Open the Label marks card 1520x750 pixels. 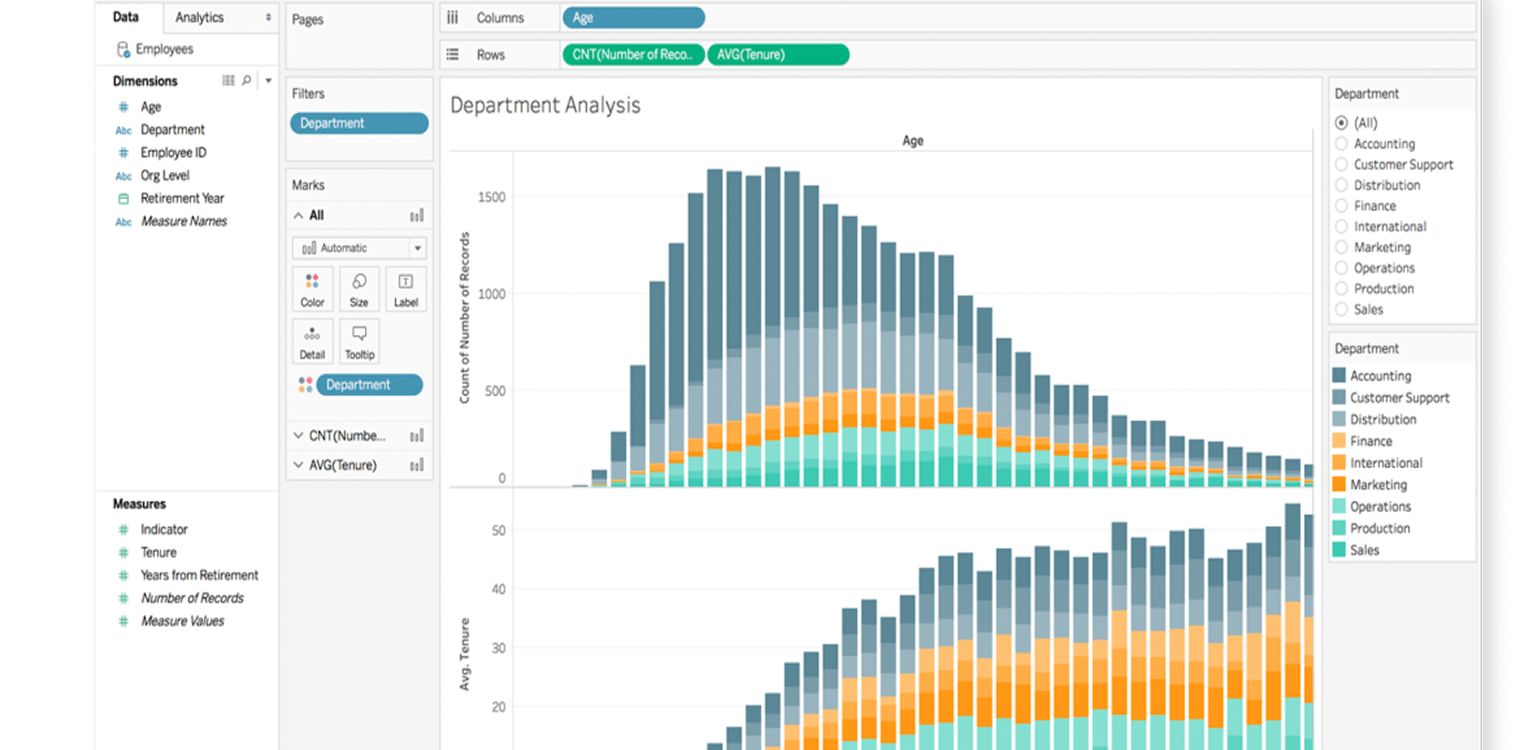pyautogui.click(x=406, y=288)
